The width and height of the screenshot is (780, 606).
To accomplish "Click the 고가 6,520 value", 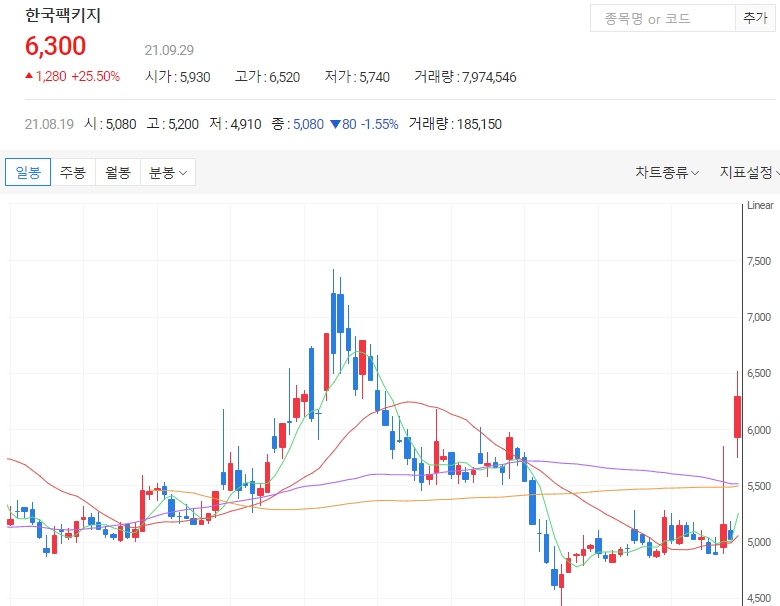I will point(268,77).
